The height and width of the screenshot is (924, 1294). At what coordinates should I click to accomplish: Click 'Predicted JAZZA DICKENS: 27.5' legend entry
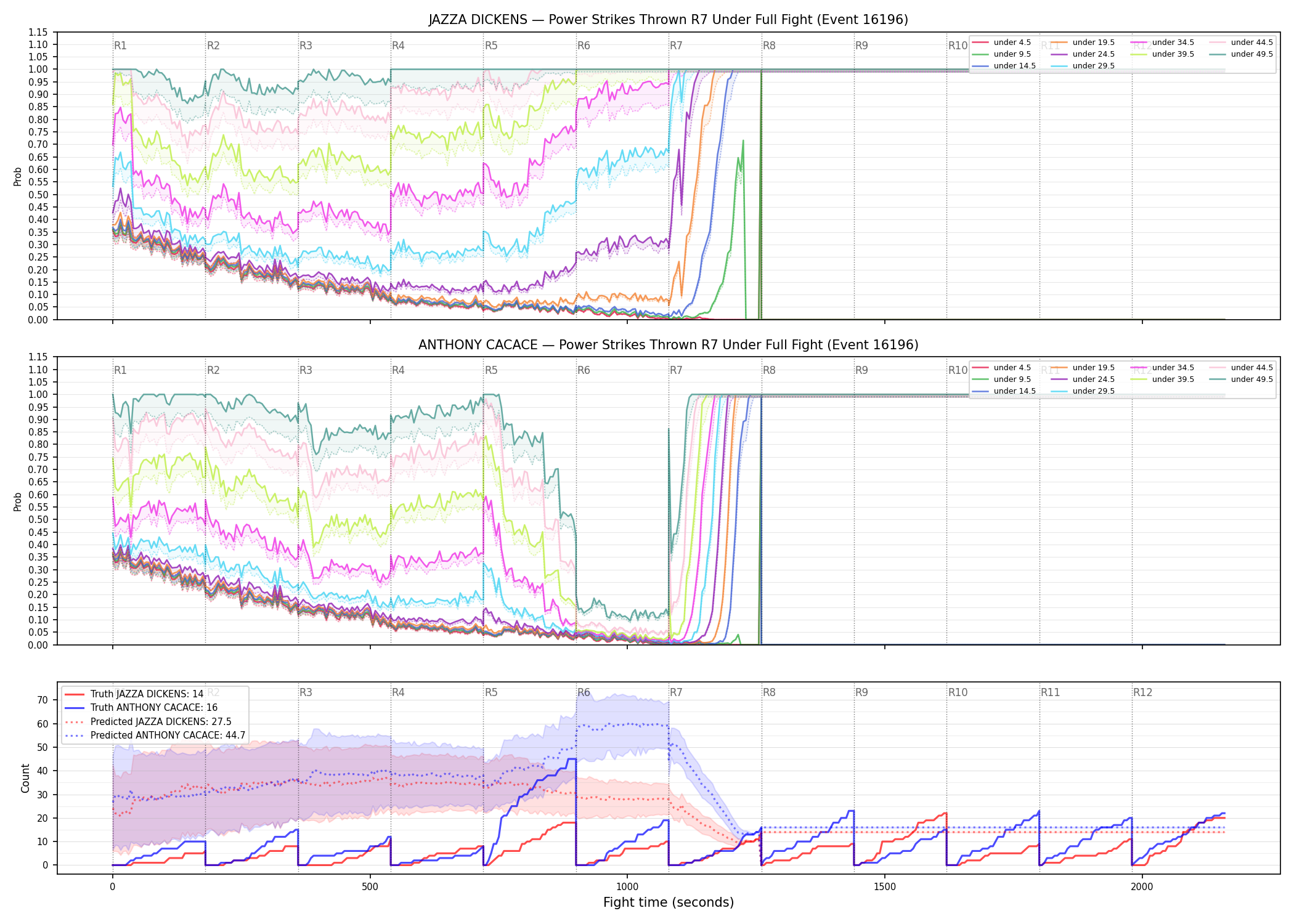coord(148,722)
